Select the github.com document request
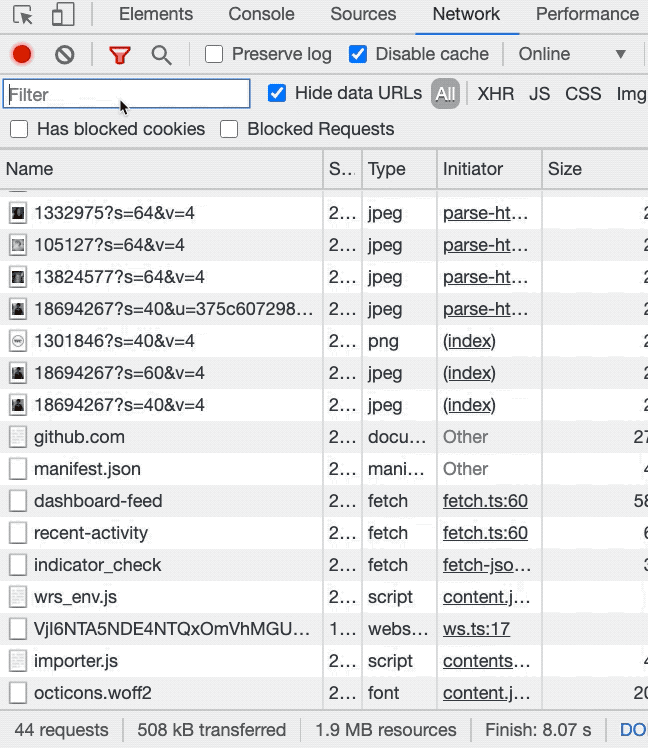Viewport: 648px width, 748px height. point(79,437)
